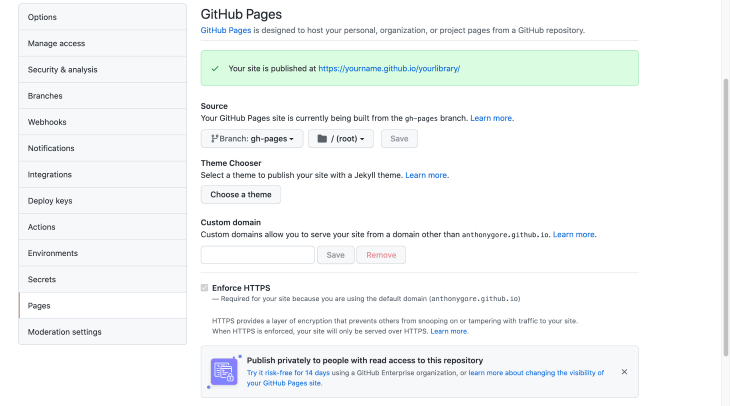Open Deploy keys settings
The image size is (730, 406).
click(102, 201)
